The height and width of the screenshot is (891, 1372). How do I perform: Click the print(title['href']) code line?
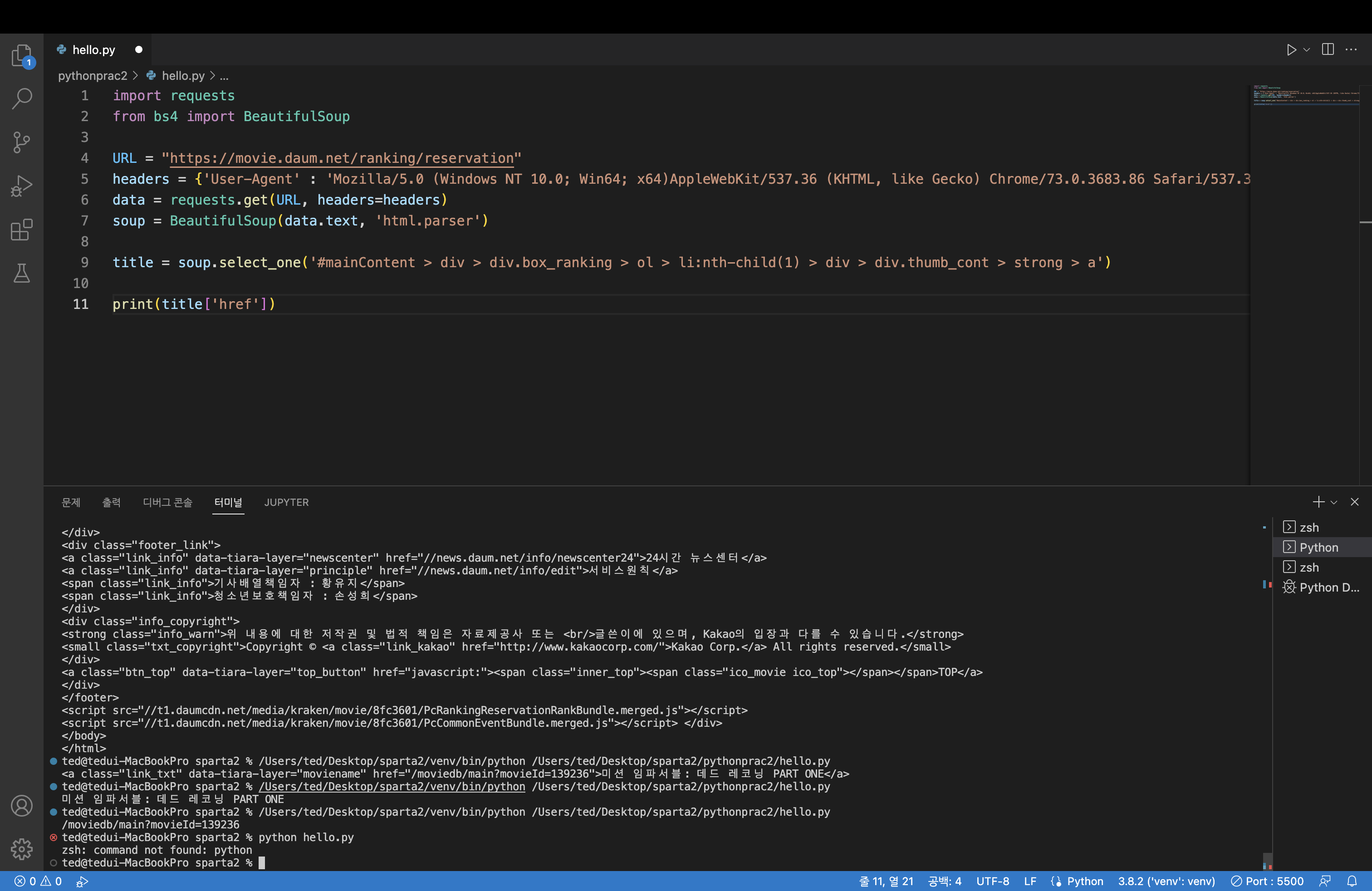194,304
